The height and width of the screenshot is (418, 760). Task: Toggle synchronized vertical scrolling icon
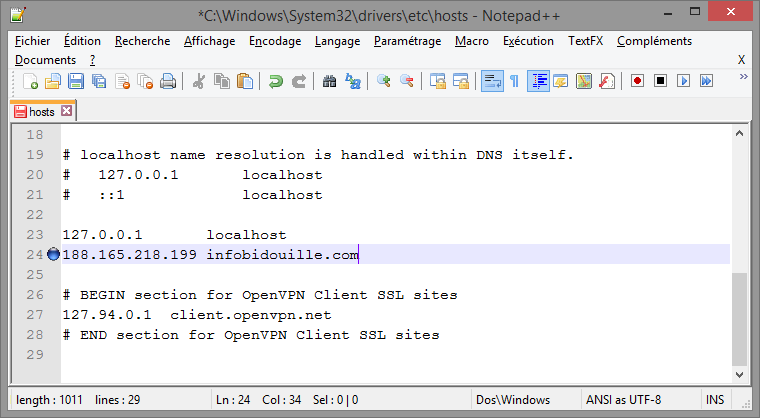pos(438,81)
